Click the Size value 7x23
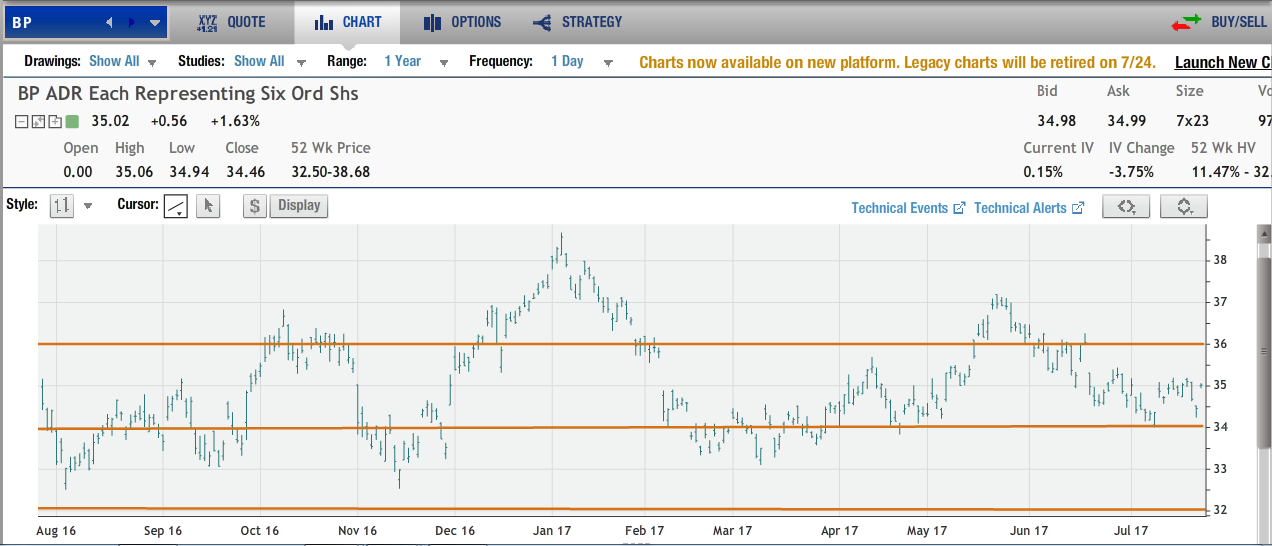 click(1194, 121)
